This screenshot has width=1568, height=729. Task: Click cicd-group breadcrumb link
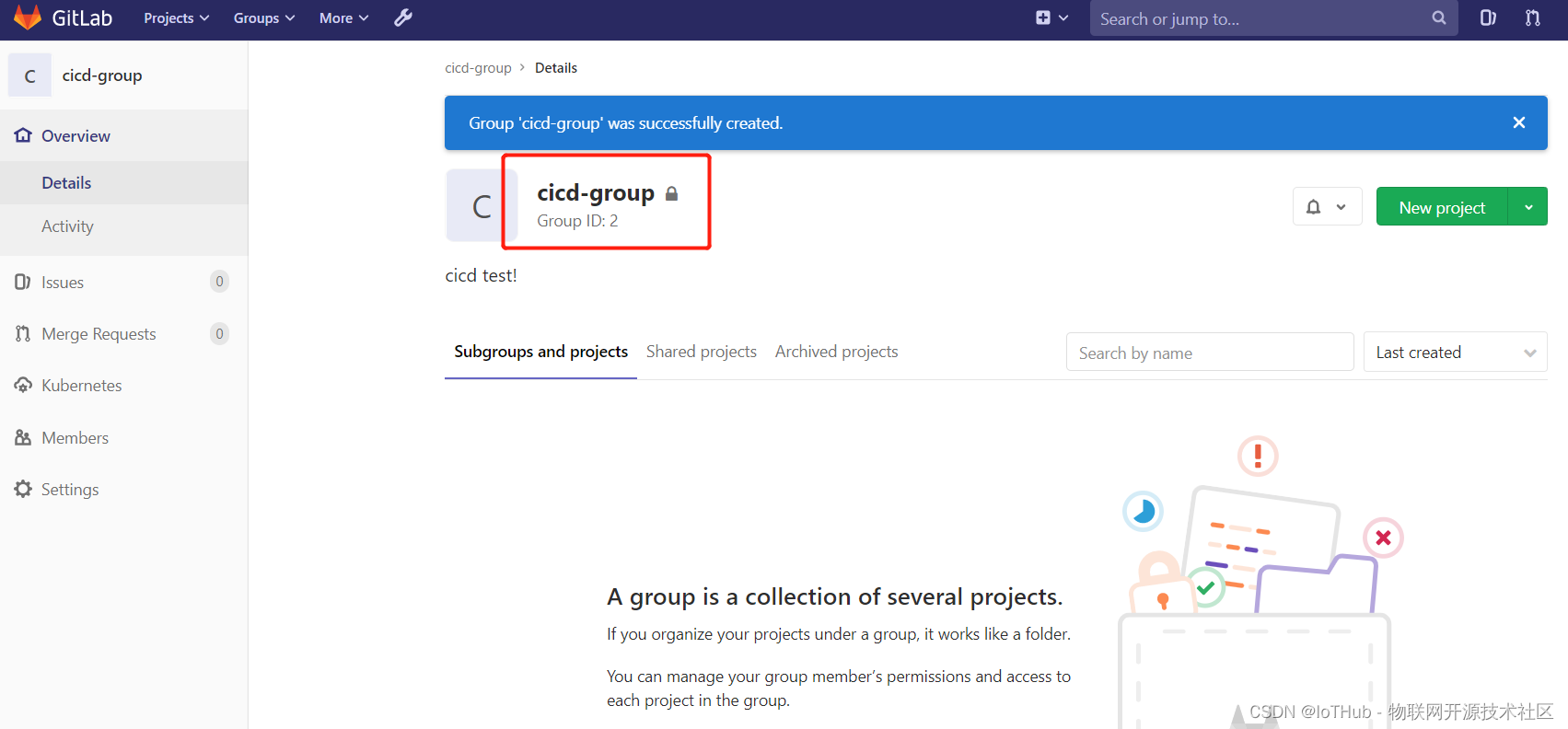[x=478, y=68]
